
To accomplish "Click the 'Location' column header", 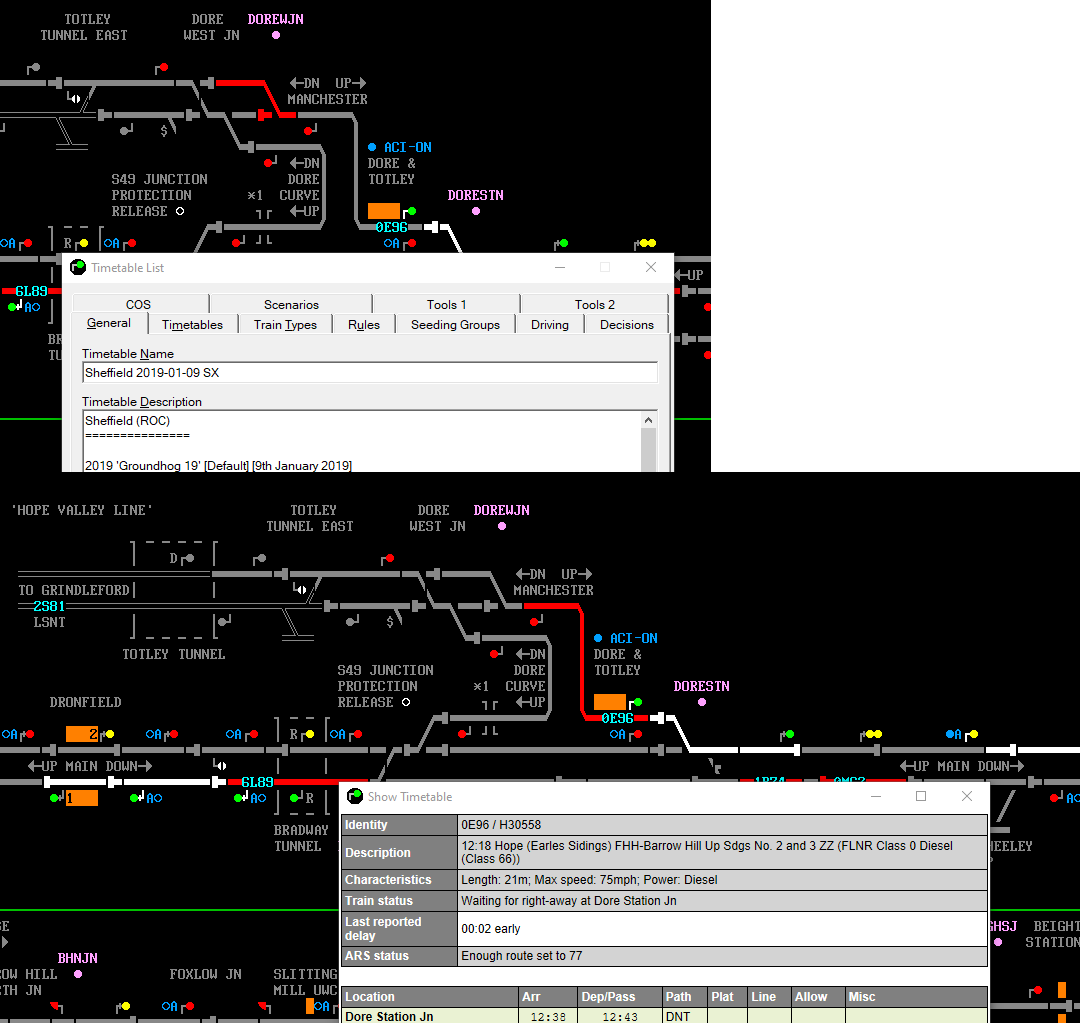I will (x=430, y=997).
